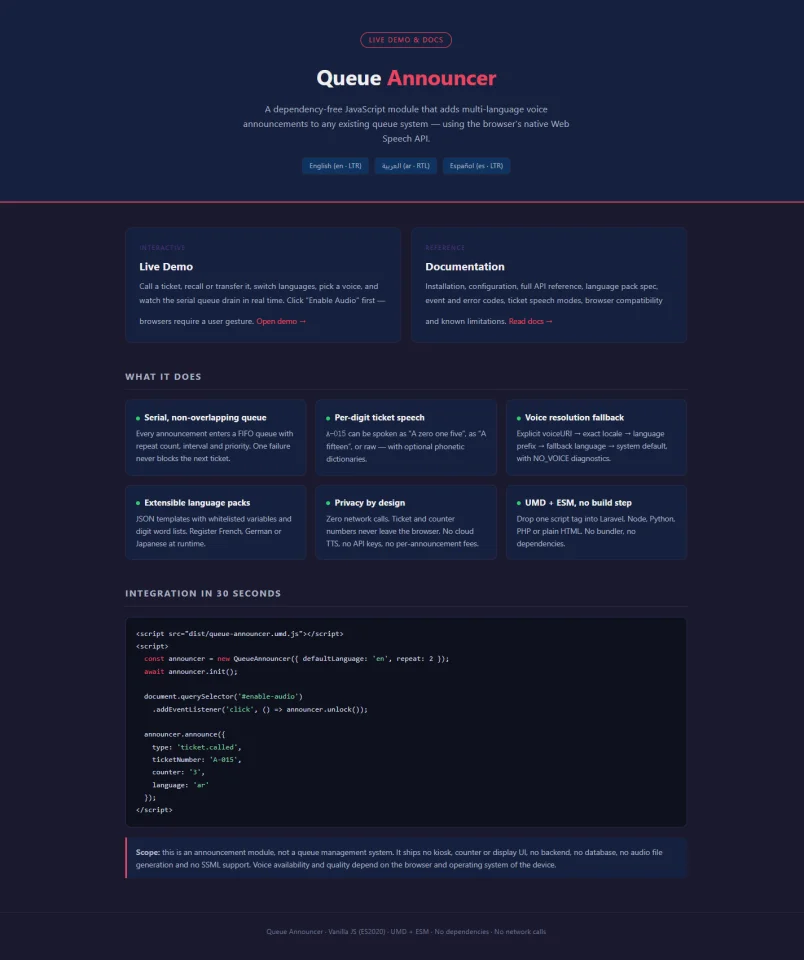Click the addEventListener('click' code line
Image resolution: width=804 pixels, height=960 pixels.
tap(260, 710)
